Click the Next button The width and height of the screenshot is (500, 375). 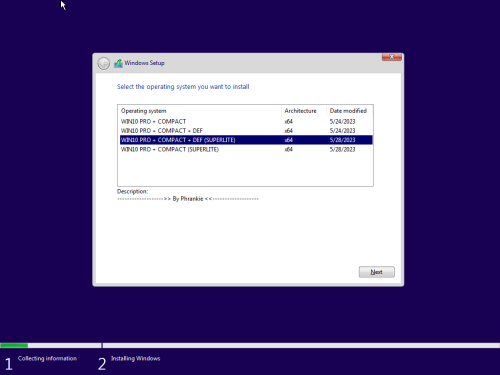(377, 272)
